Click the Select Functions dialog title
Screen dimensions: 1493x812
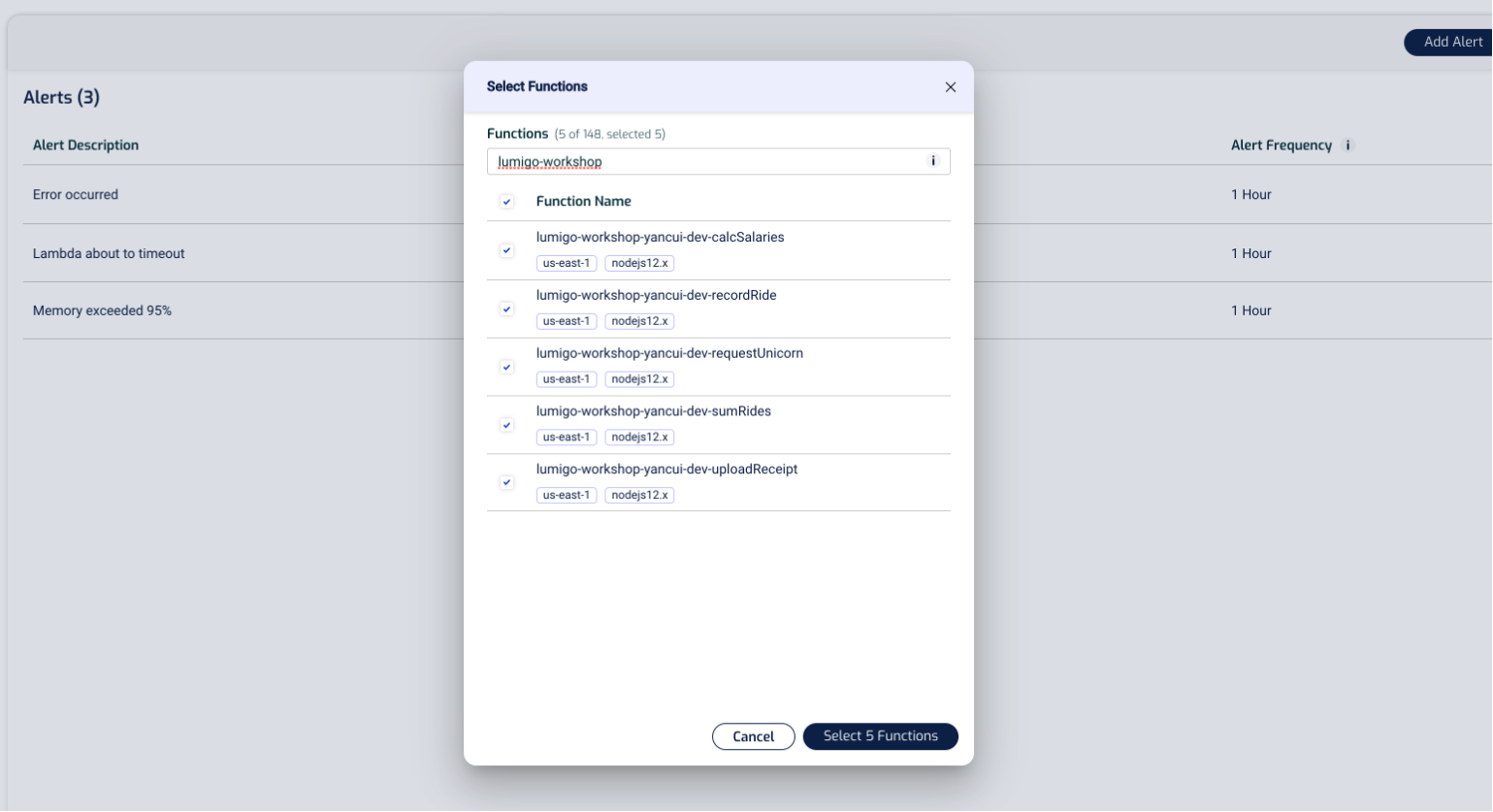pyautogui.click(x=537, y=86)
